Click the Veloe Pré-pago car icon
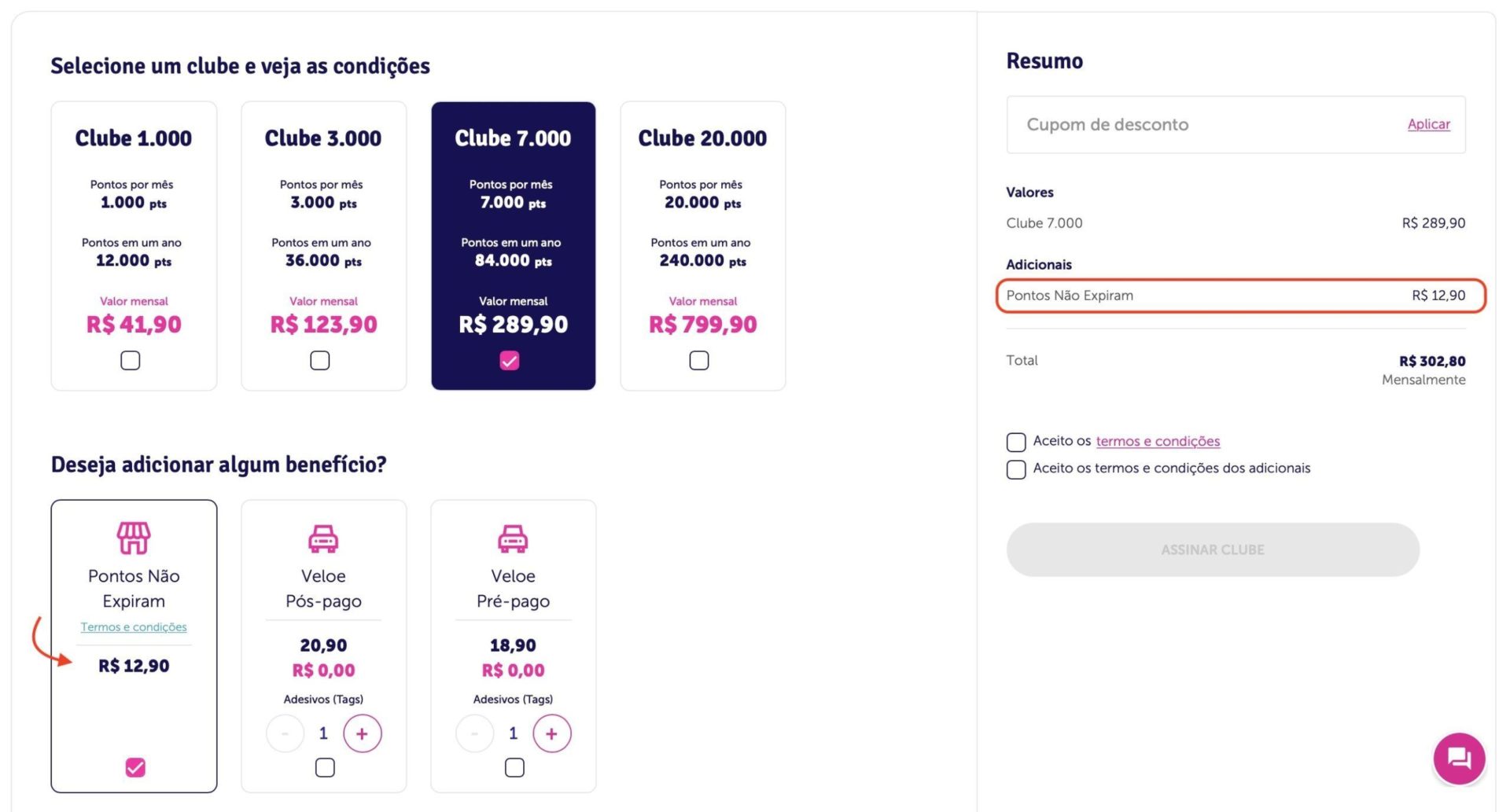 [x=513, y=538]
